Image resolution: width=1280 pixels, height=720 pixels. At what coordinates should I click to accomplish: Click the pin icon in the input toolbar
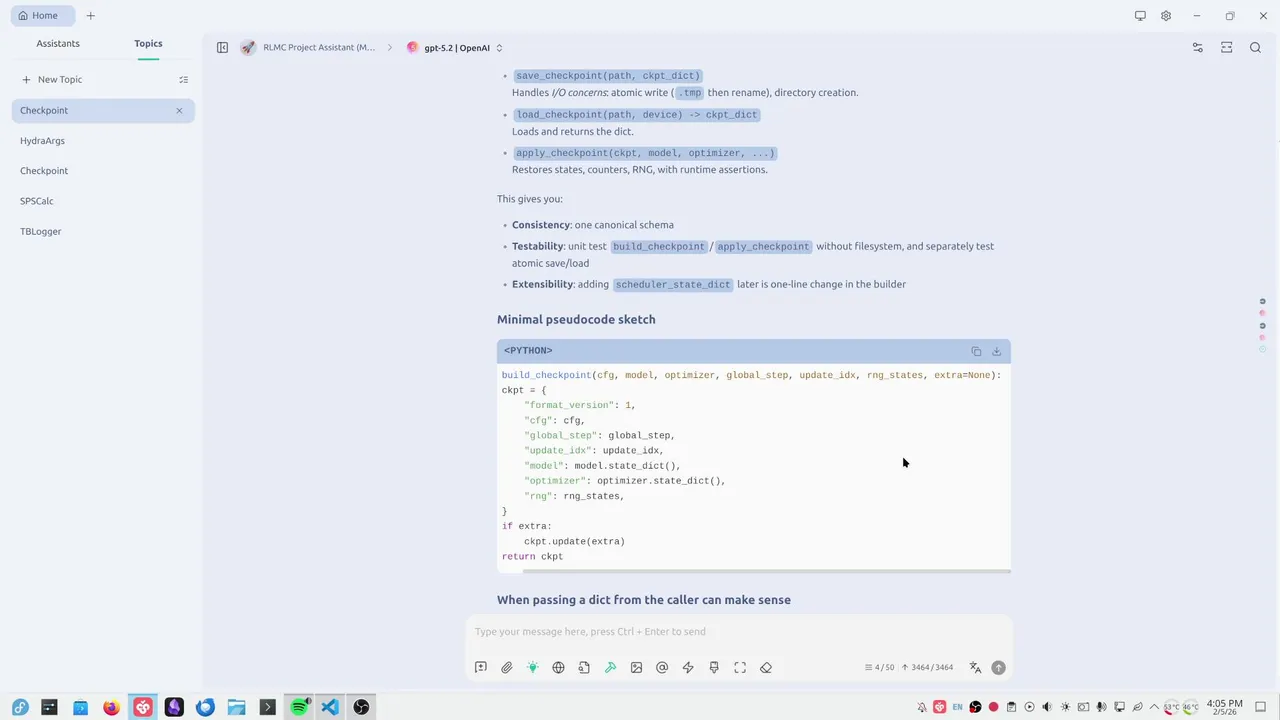pyautogui.click(x=714, y=668)
